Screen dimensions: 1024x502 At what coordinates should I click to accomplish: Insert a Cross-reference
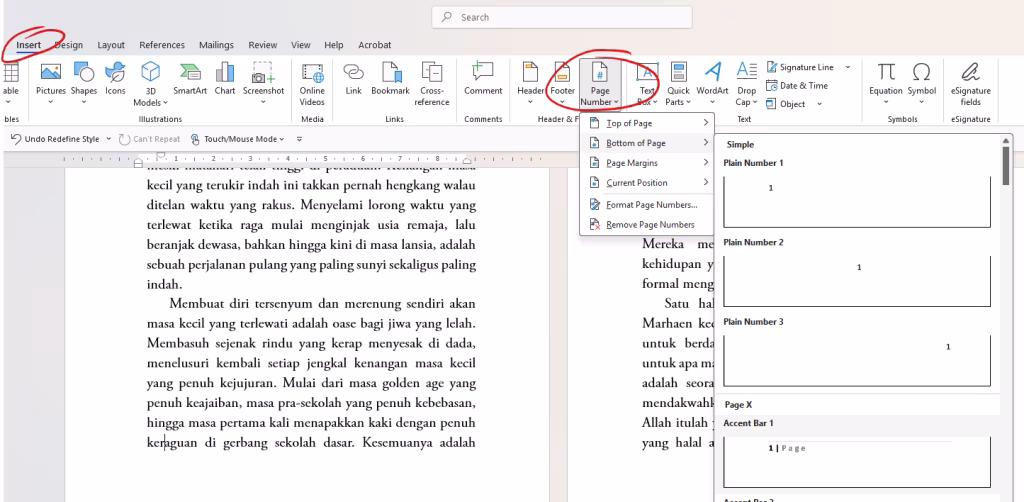pos(432,84)
